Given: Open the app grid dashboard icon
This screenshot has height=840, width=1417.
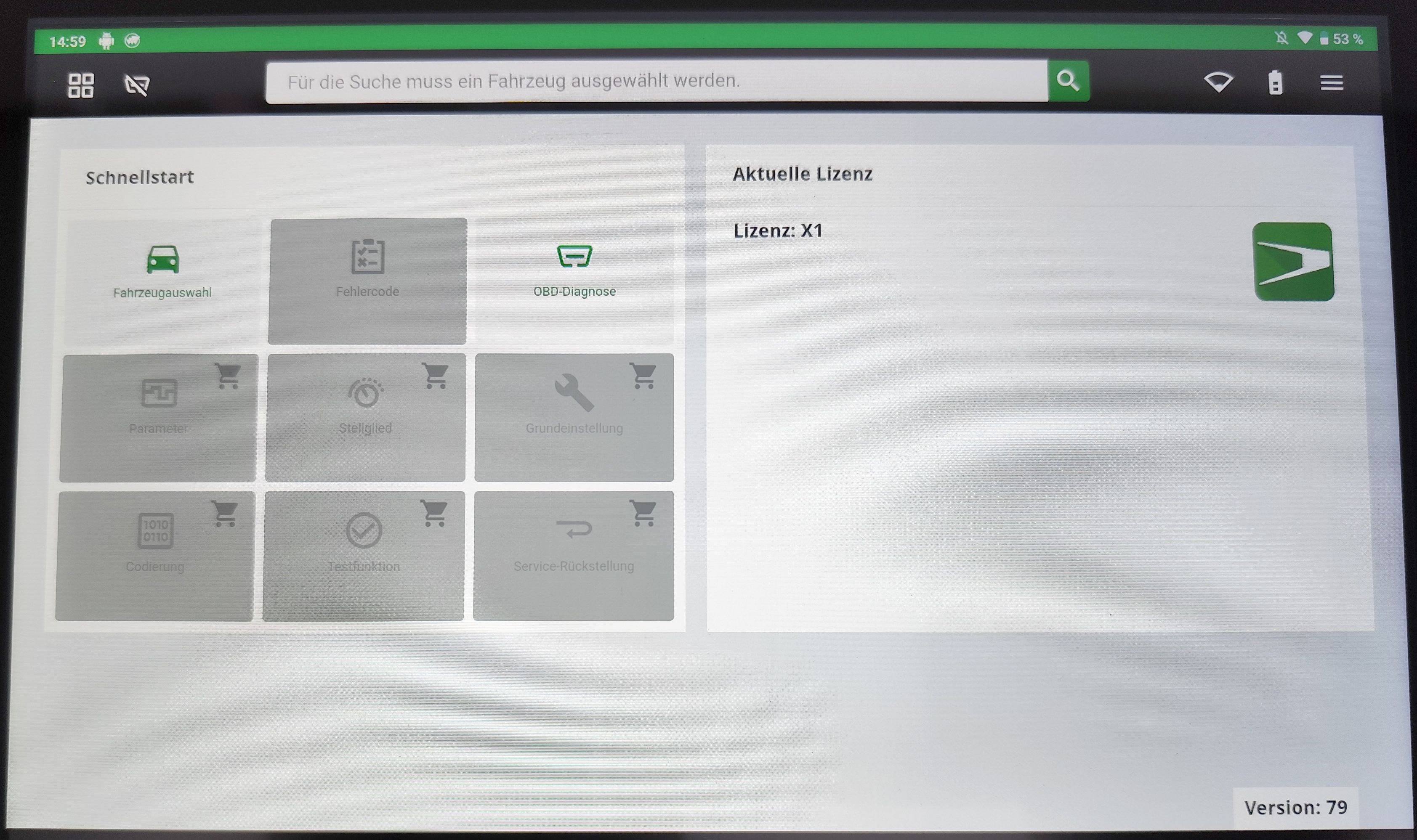Looking at the screenshot, I should (80, 85).
